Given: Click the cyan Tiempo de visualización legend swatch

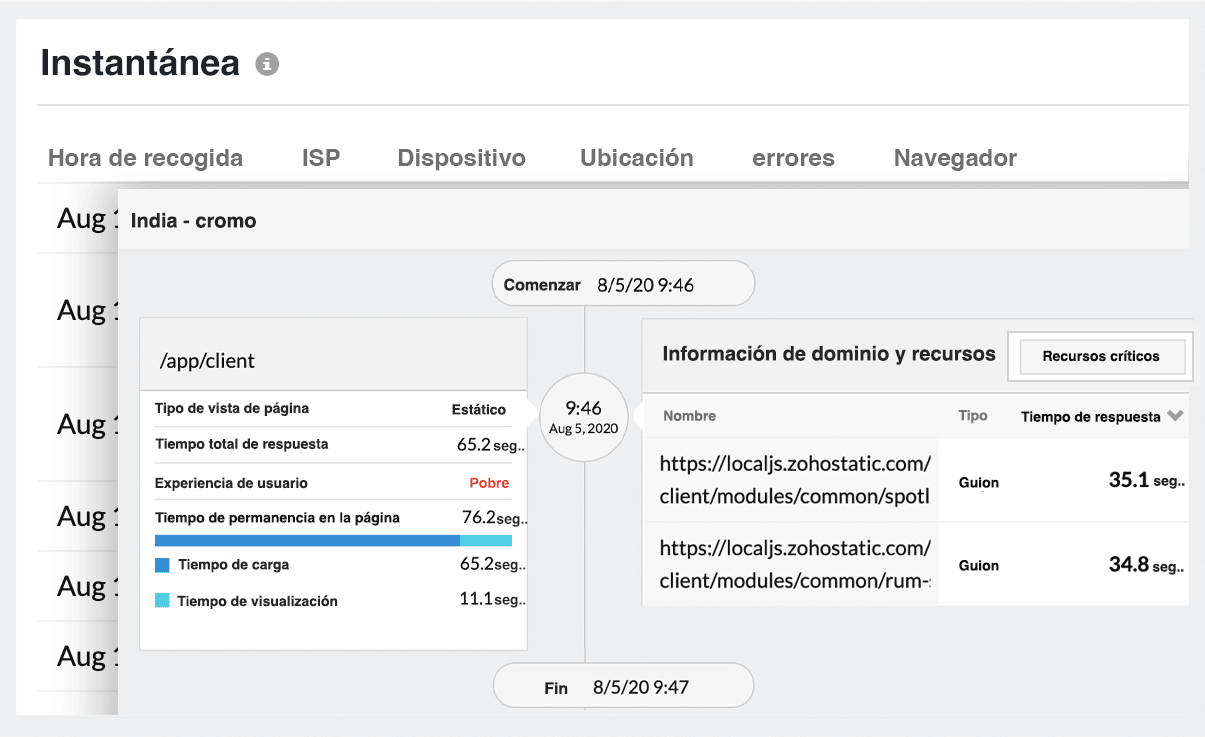Looking at the screenshot, I should 163,601.
